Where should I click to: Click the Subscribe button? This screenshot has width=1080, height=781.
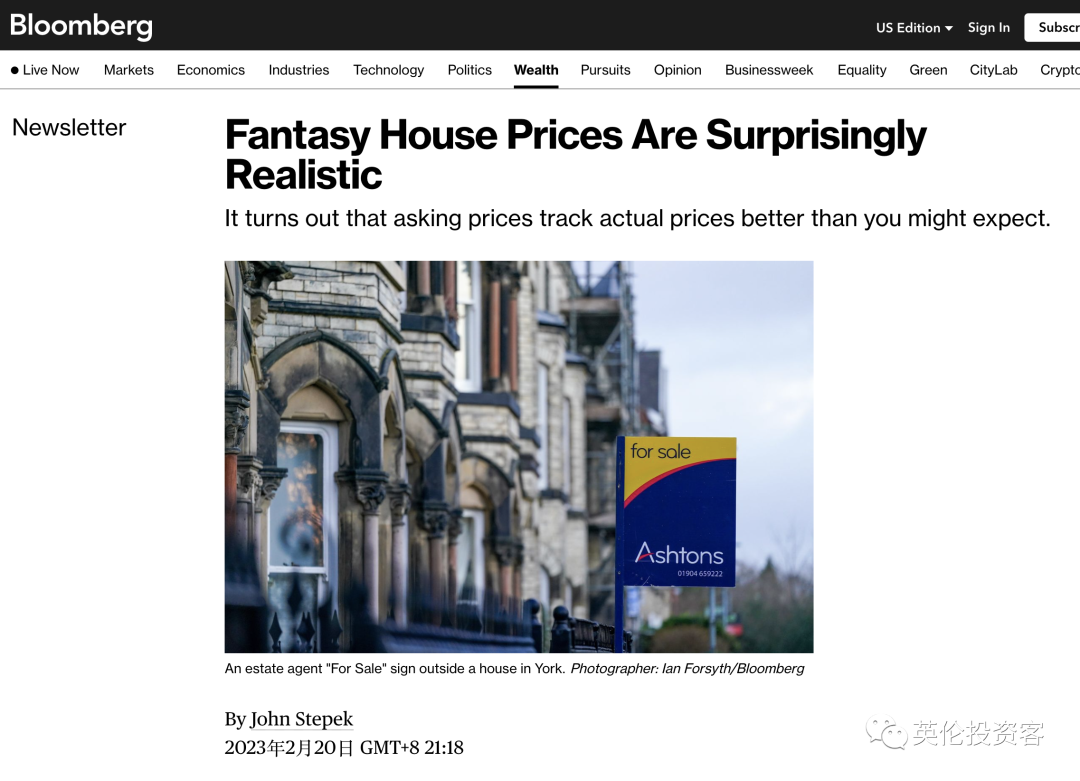[x=1052, y=28]
